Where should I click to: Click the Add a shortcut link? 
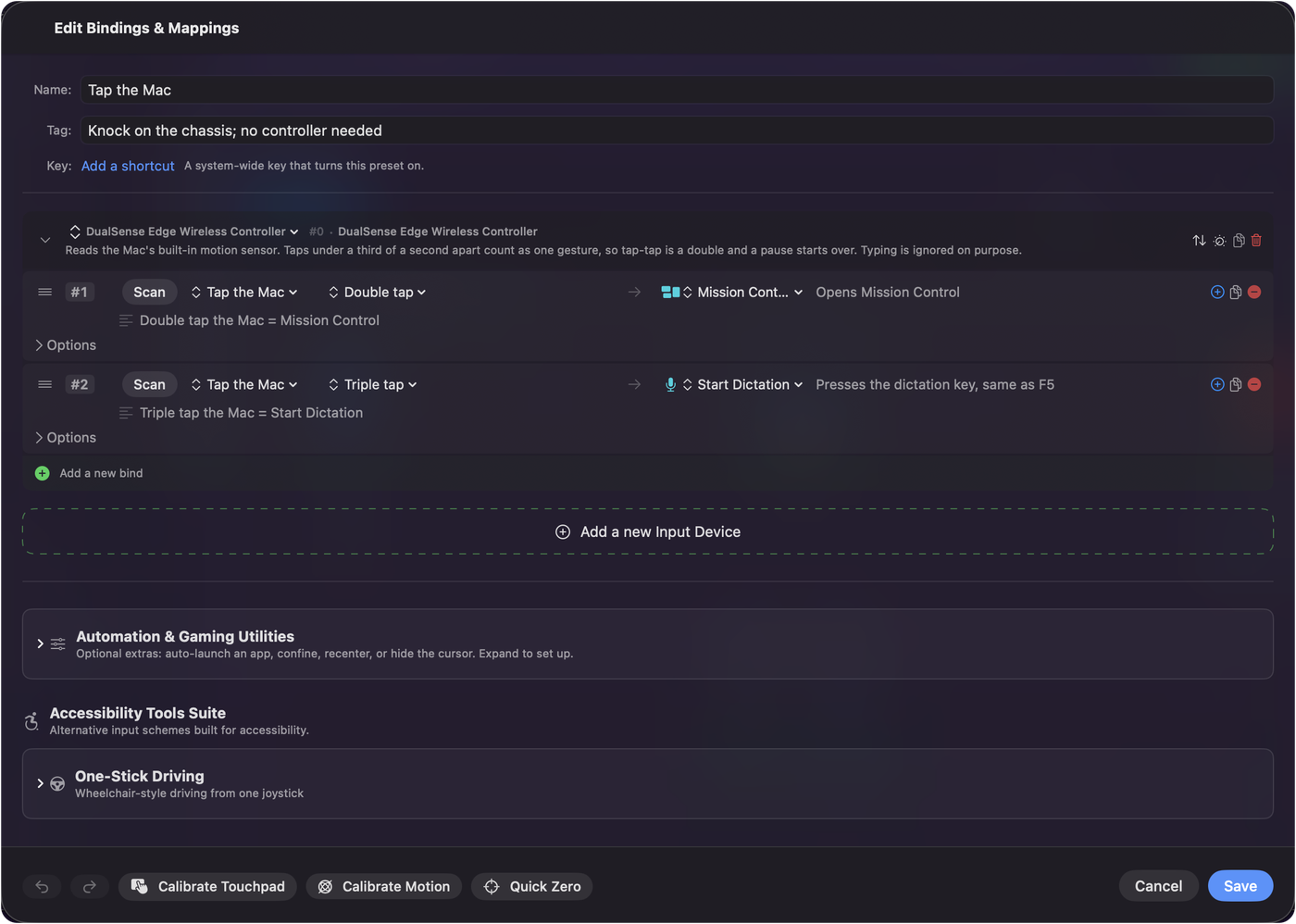128,166
